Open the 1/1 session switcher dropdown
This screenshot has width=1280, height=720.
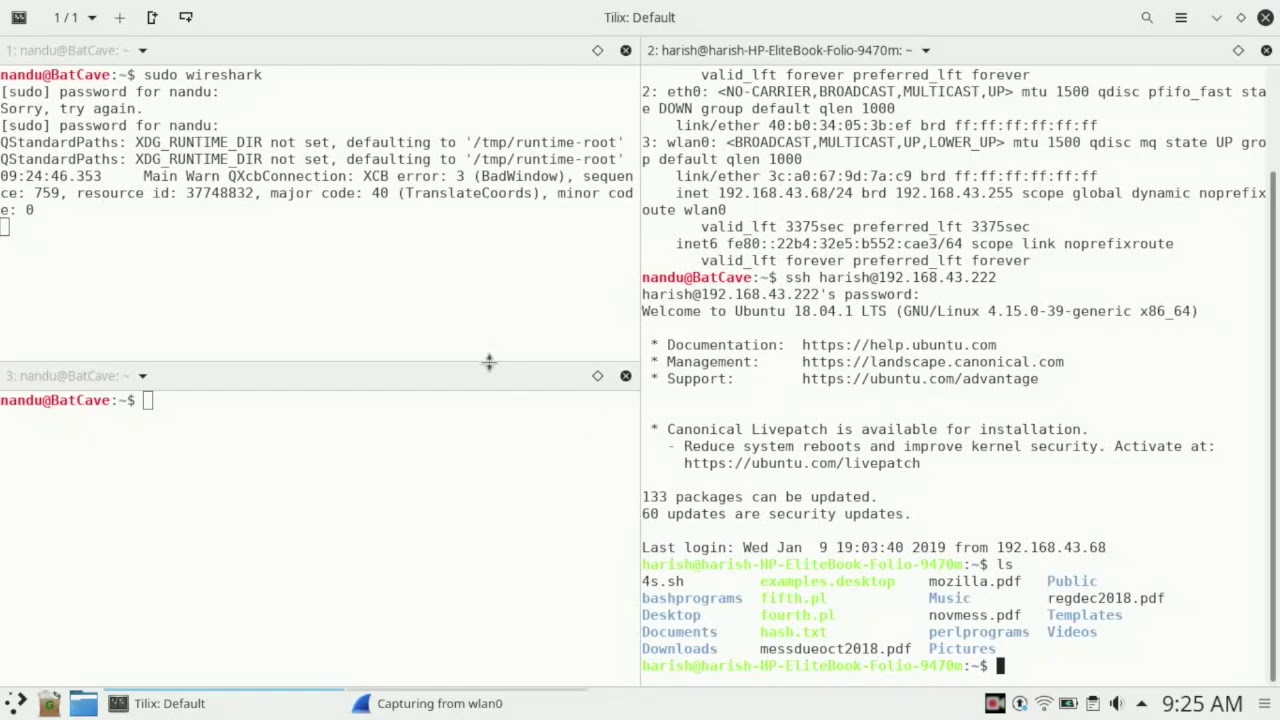75,17
